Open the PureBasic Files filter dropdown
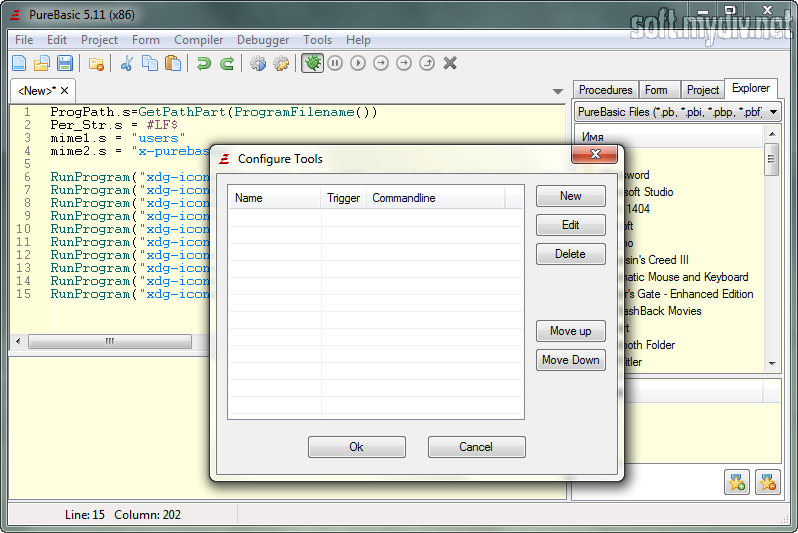The width and height of the screenshot is (798, 533). point(678,111)
